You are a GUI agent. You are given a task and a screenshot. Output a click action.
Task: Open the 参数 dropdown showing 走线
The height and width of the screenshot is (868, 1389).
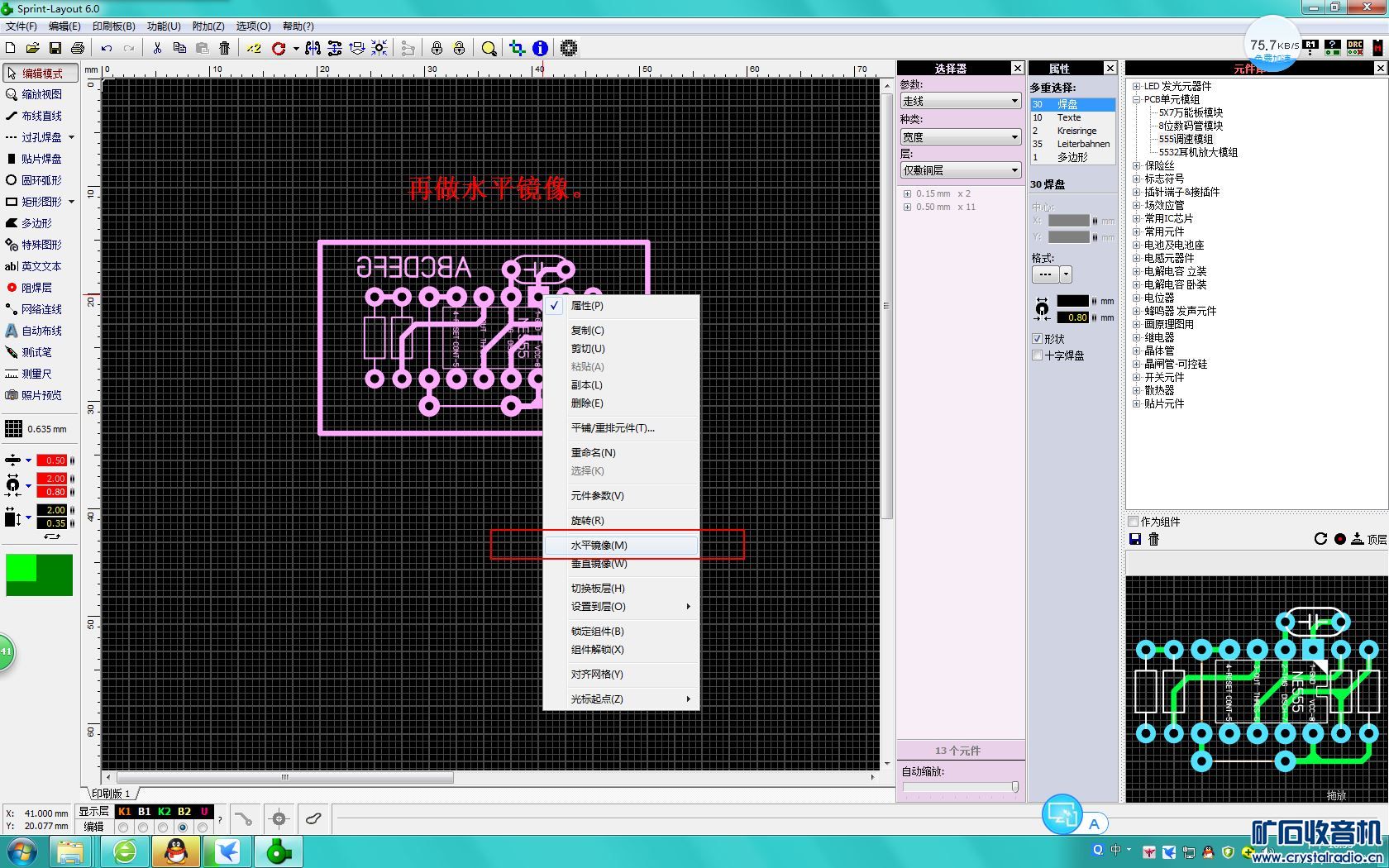tap(961, 101)
